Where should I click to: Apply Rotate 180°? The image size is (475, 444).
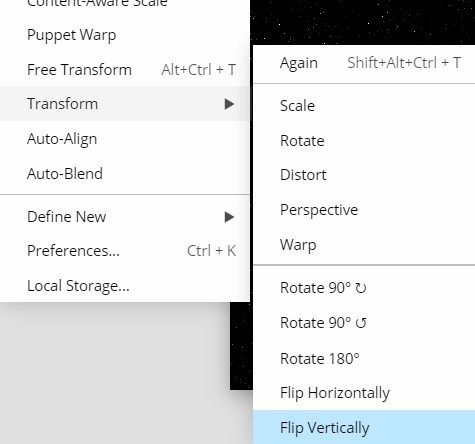pos(364,358)
